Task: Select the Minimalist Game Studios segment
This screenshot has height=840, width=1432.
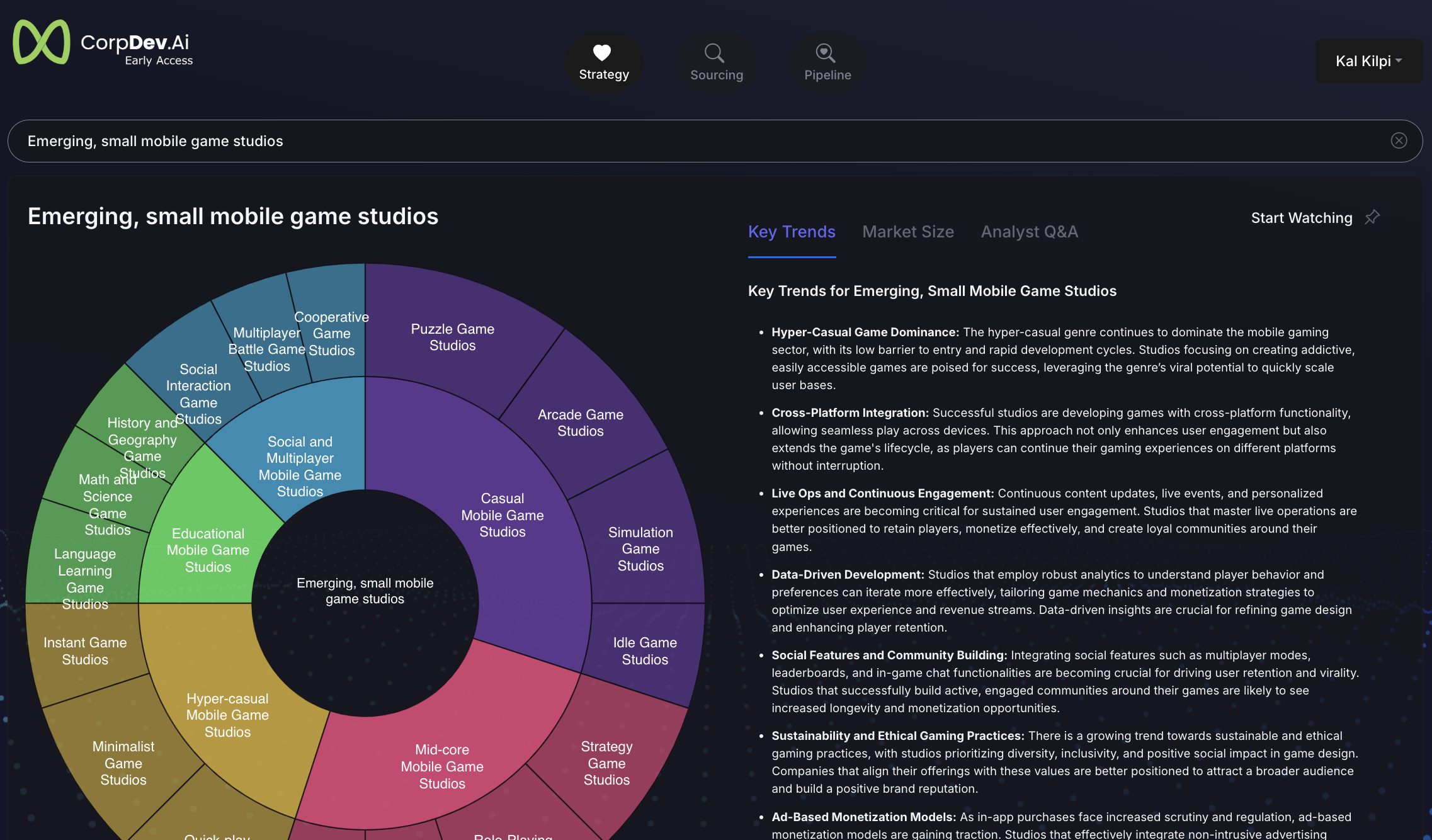Action: [123, 763]
